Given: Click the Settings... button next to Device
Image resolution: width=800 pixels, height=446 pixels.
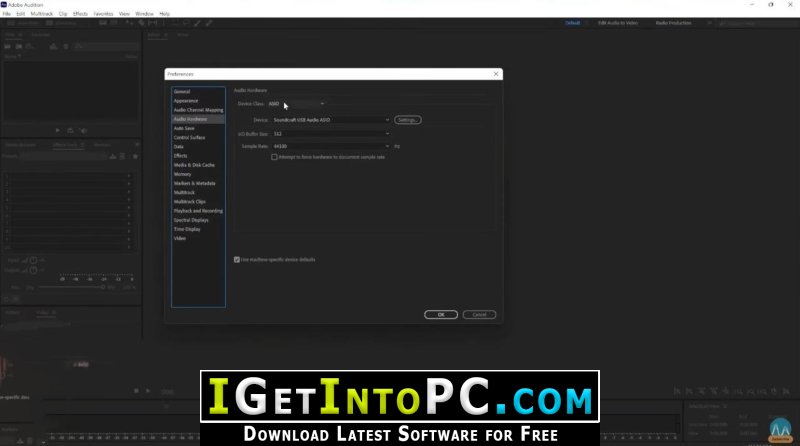Looking at the screenshot, I should click(x=408, y=120).
